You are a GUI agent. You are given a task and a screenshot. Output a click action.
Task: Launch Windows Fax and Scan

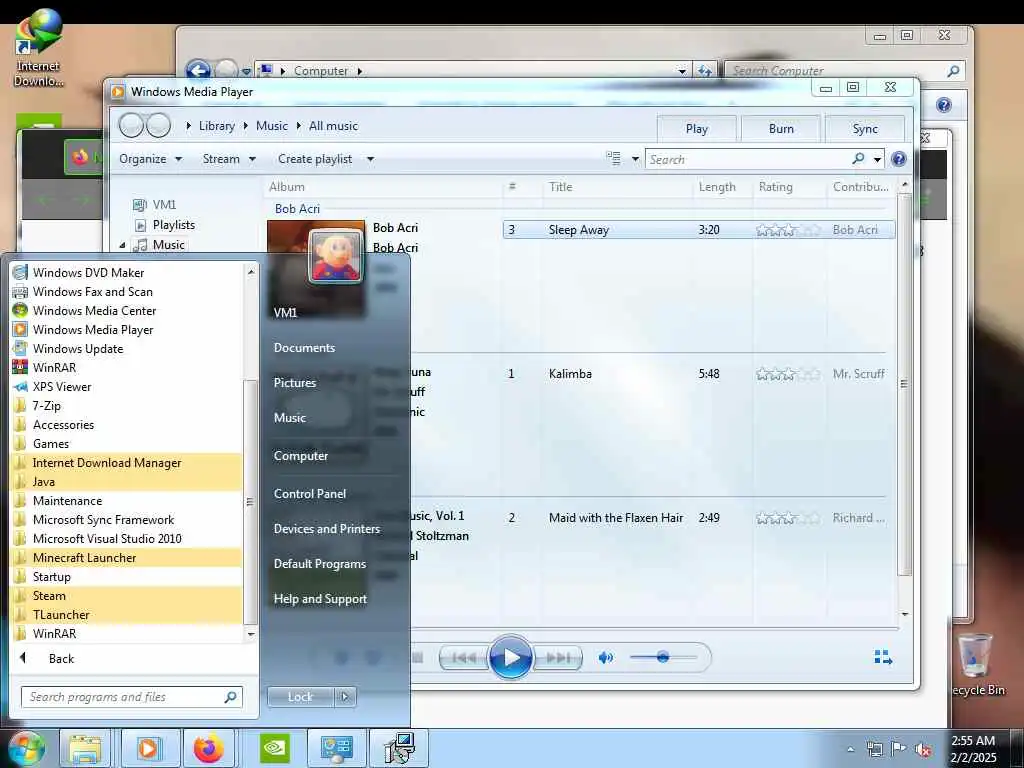[x=93, y=292]
